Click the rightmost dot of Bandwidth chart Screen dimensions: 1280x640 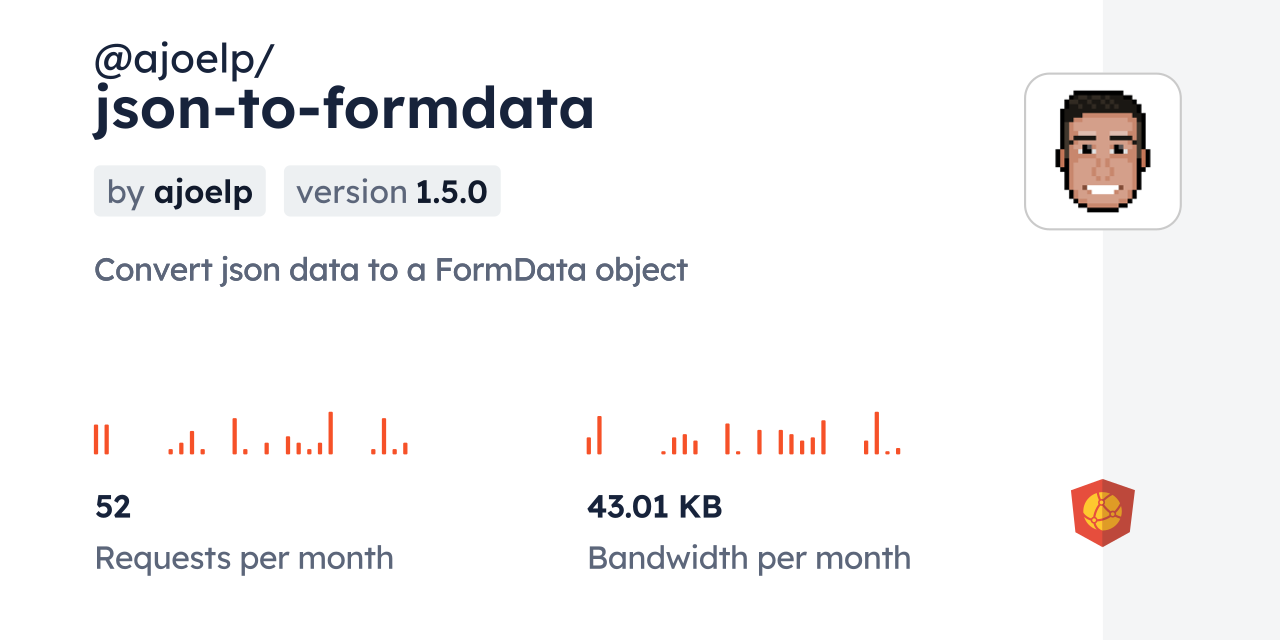point(898,451)
